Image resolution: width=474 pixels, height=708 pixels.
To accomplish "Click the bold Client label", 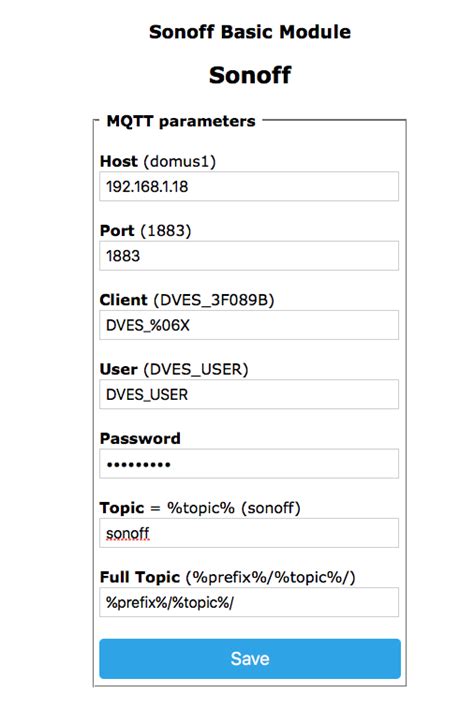I will pyautogui.click(x=124, y=300).
